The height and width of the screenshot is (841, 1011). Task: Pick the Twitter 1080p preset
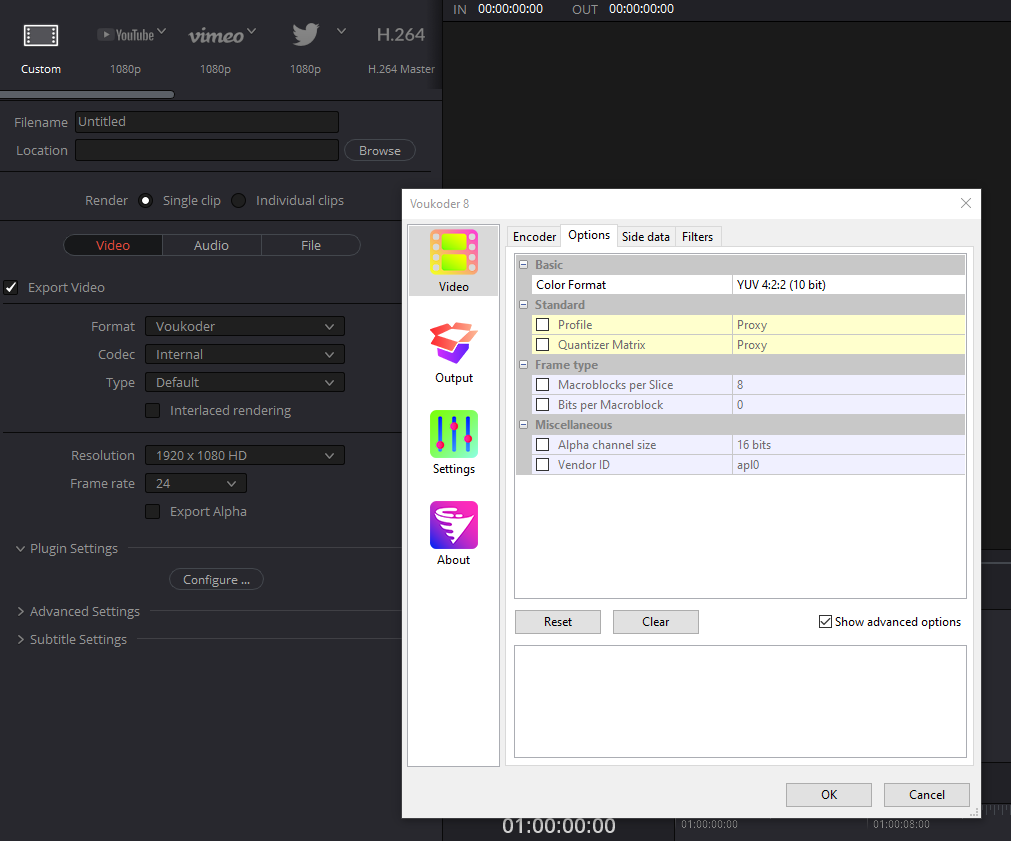pos(306,36)
